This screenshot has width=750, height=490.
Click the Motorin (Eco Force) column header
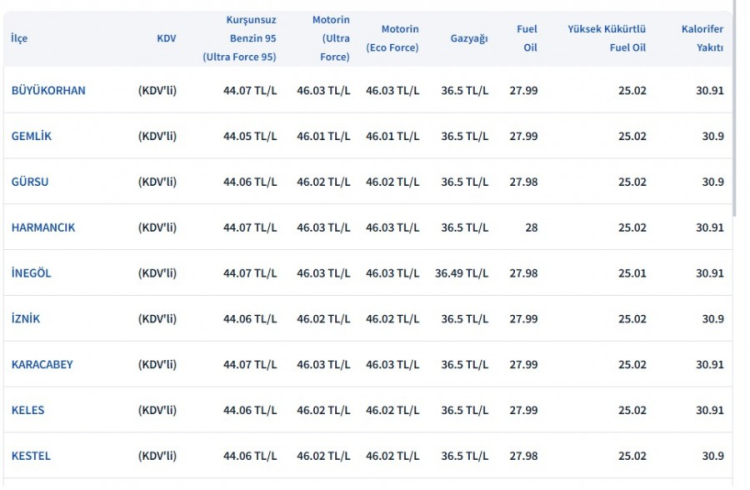click(x=393, y=38)
